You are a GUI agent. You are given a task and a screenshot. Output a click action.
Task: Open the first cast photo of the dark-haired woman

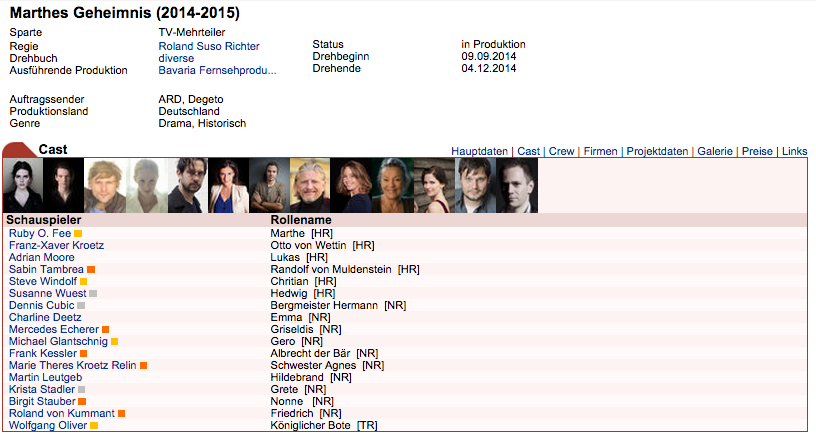pos(23,185)
